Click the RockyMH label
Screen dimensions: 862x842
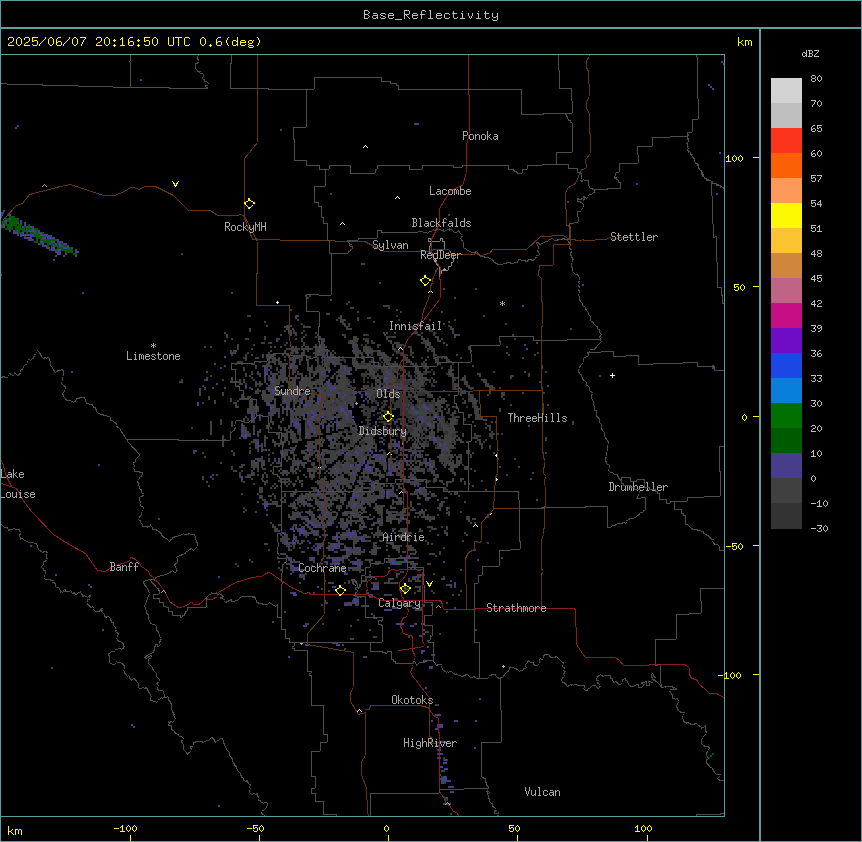[245, 227]
